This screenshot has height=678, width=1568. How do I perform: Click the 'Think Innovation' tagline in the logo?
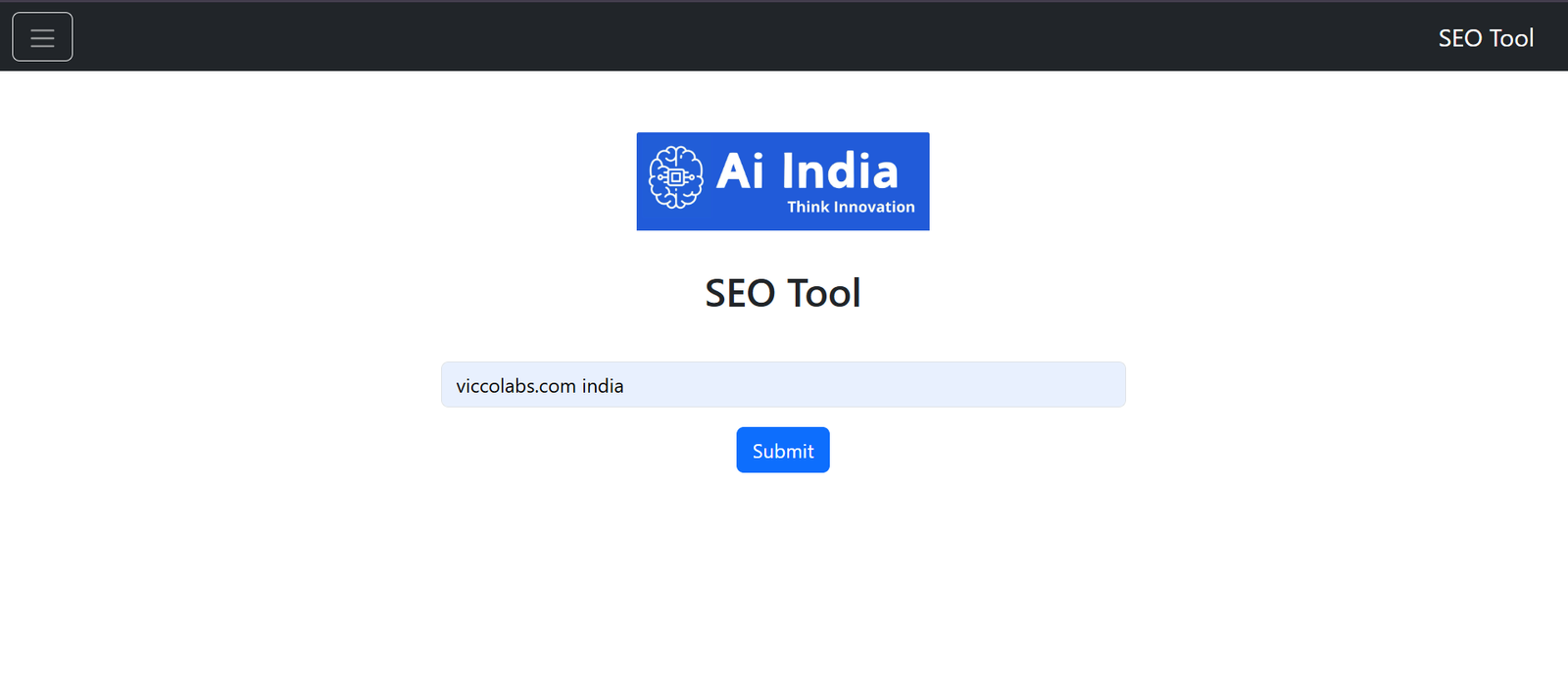pyautogui.click(x=850, y=207)
